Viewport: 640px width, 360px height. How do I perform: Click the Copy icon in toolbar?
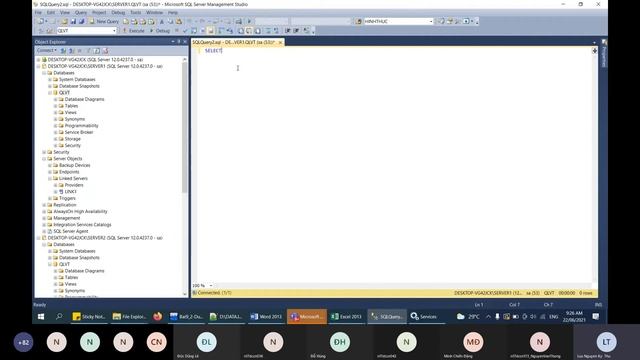pyautogui.click(x=170, y=21)
